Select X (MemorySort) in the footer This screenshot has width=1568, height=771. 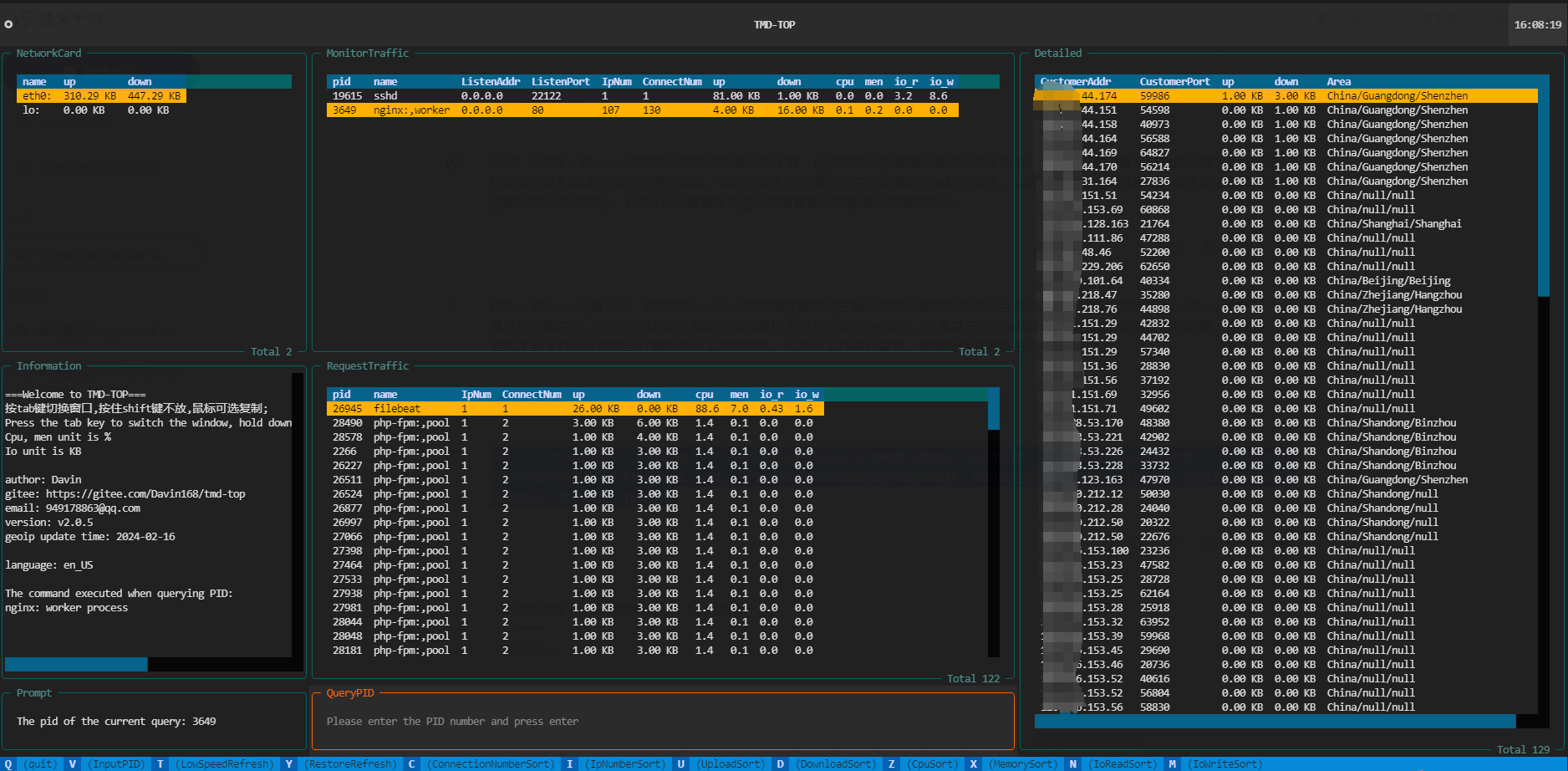[1012, 764]
